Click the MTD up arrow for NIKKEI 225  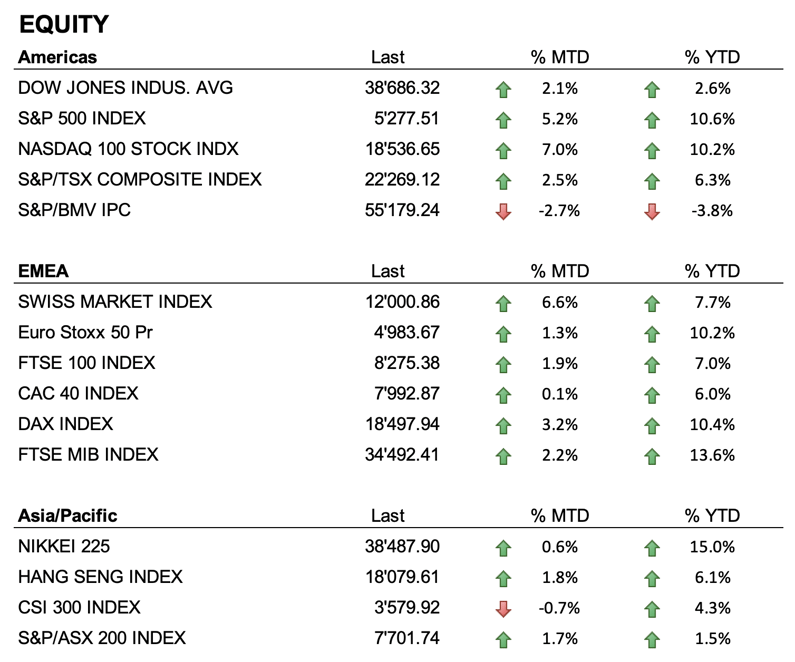click(x=503, y=548)
